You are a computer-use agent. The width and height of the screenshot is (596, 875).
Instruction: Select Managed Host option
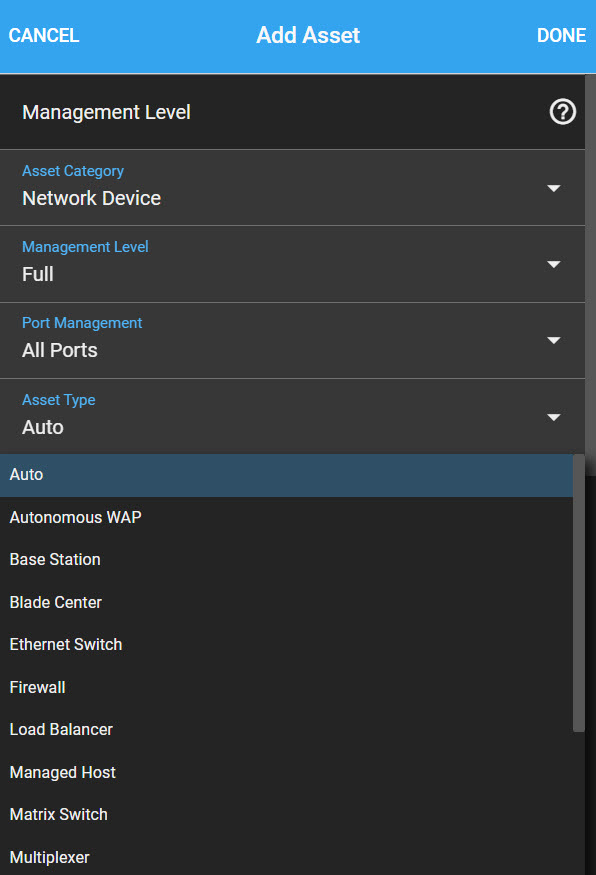click(286, 772)
